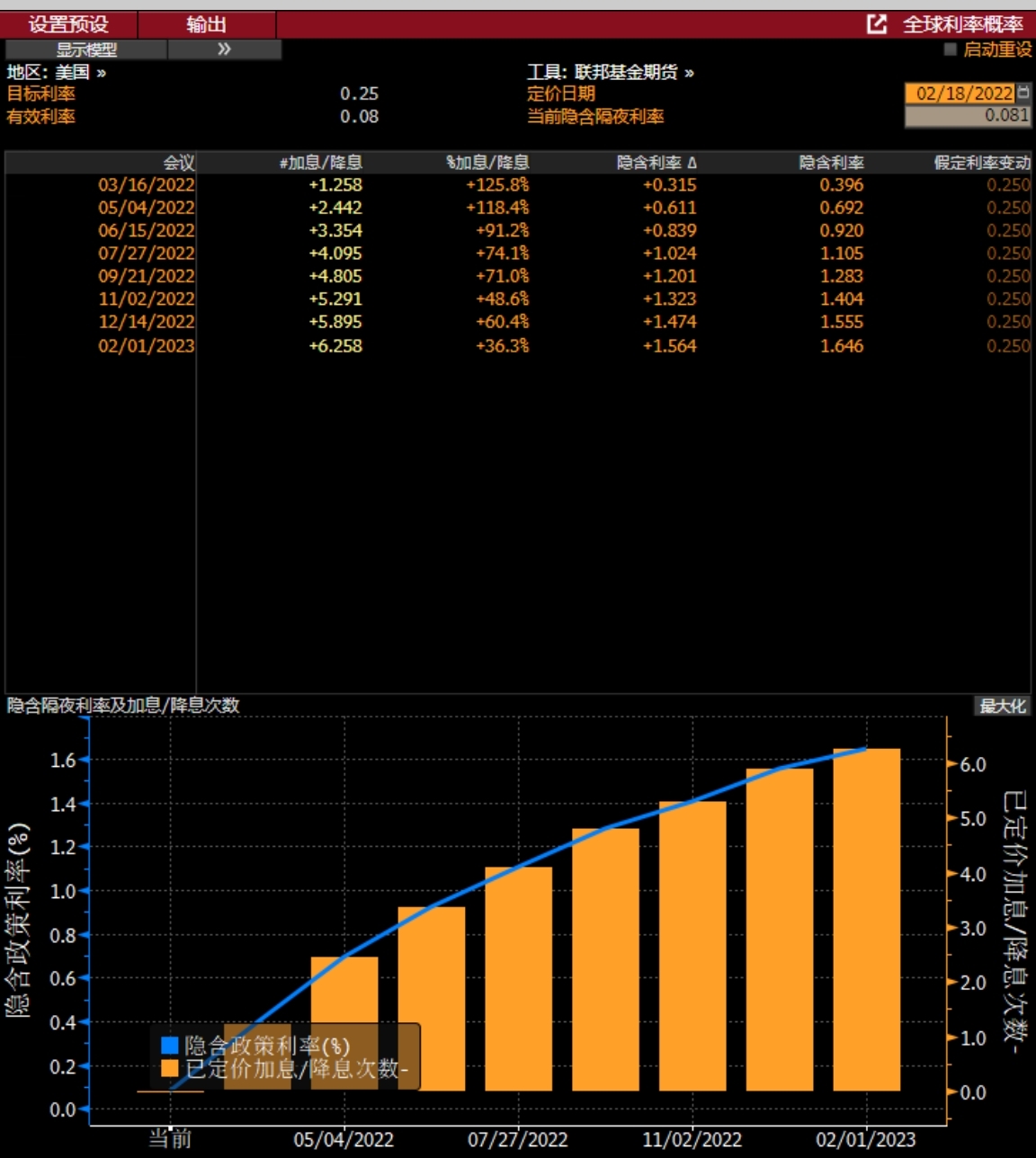
Task: Click the orange bar for 02/01/2023
Action: [867, 920]
